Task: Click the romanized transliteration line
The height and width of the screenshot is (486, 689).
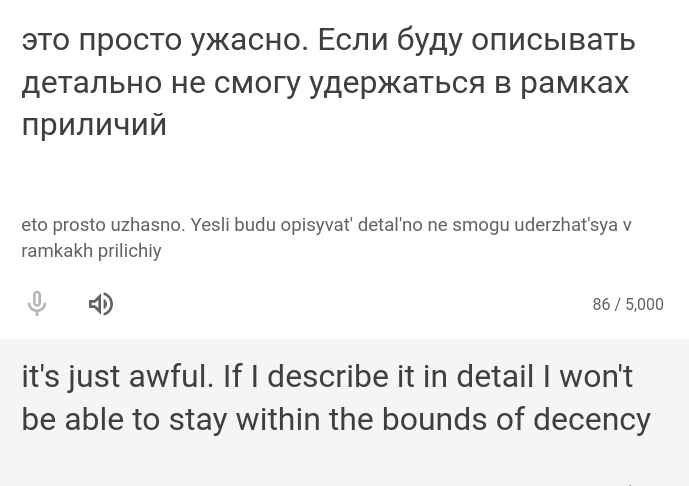Action: pyautogui.click(x=326, y=238)
